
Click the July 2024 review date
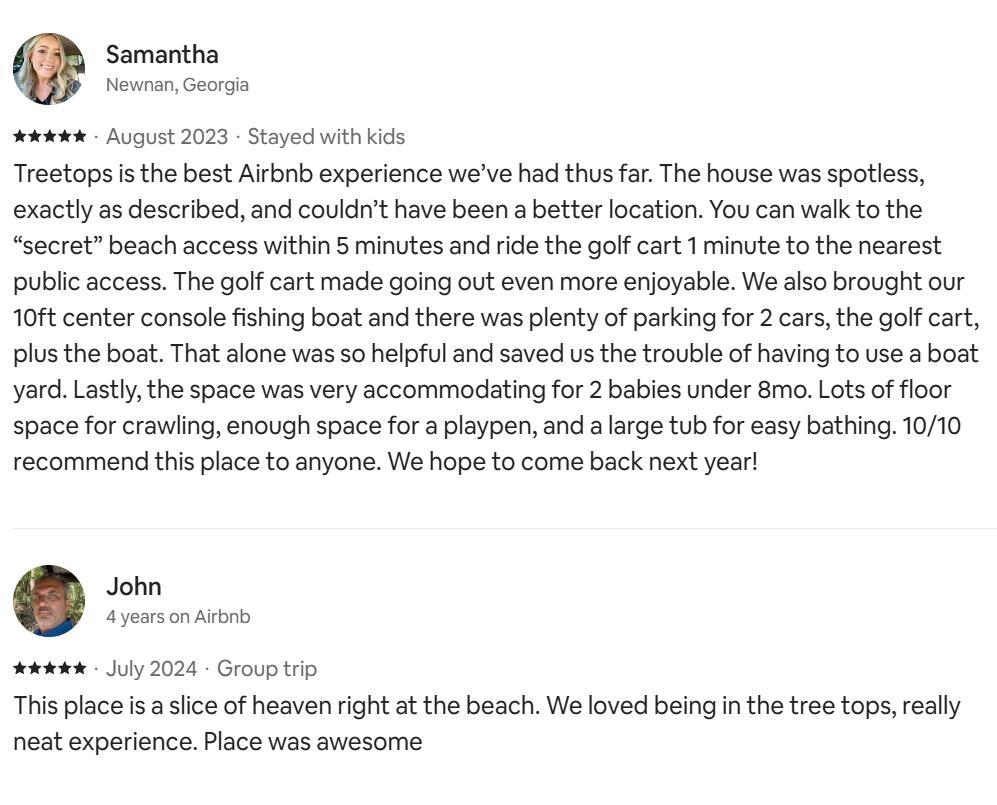[151, 669]
